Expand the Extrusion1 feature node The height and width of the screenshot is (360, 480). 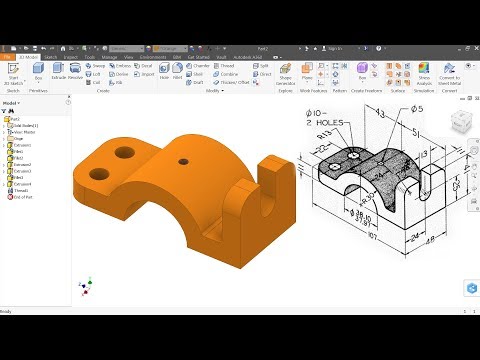tap(4, 145)
